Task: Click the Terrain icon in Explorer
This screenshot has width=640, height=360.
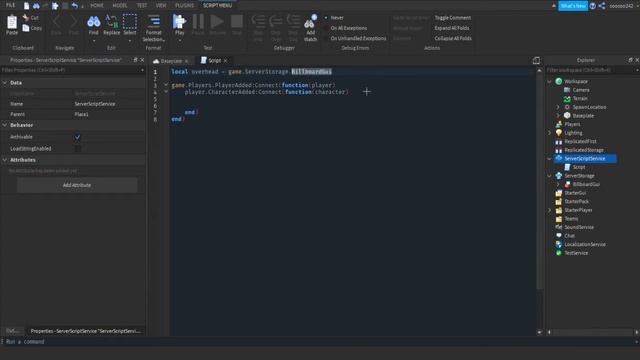Action: pos(567,98)
